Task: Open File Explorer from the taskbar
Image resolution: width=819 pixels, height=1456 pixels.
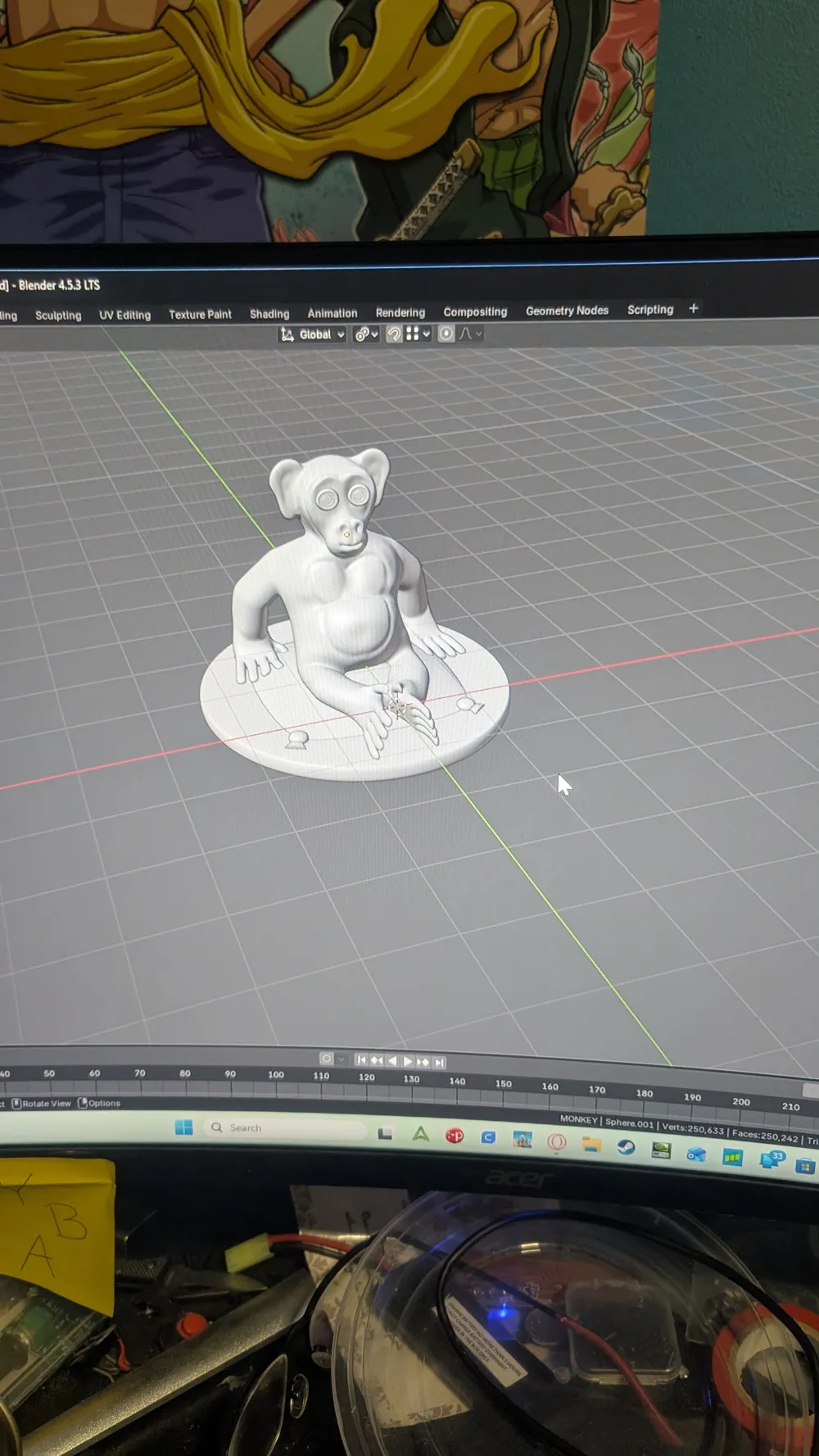Action: point(591,1144)
